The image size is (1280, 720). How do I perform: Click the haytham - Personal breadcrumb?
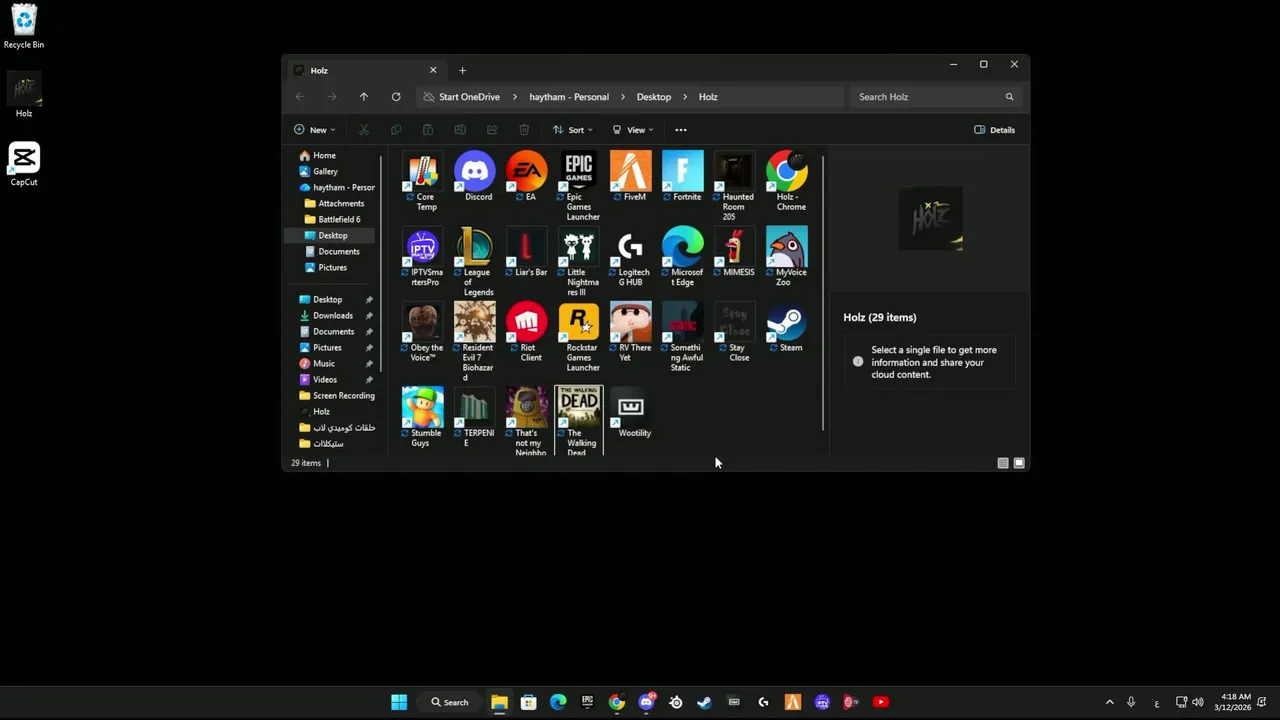tap(569, 97)
